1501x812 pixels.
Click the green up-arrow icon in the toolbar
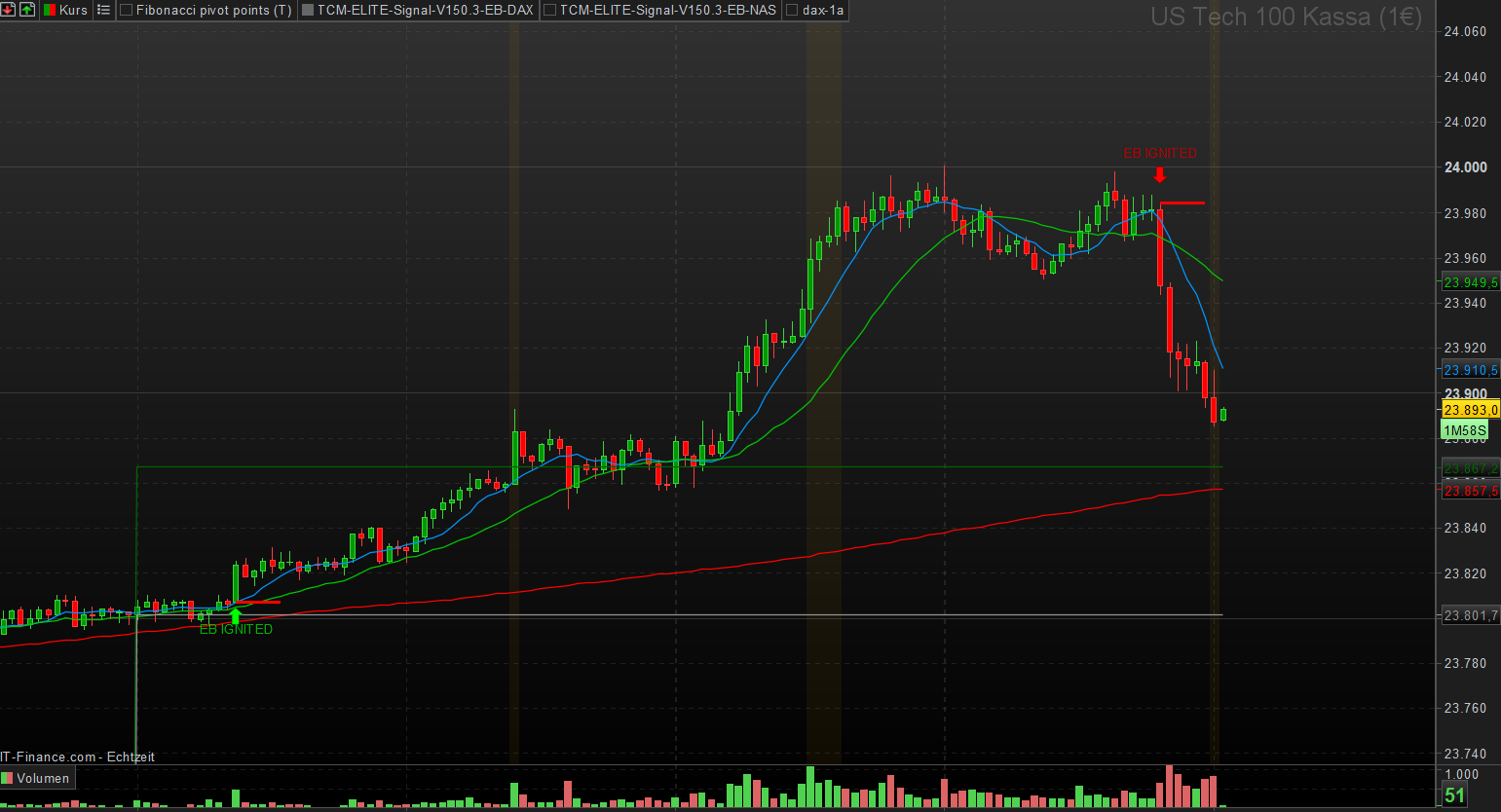coord(27,10)
